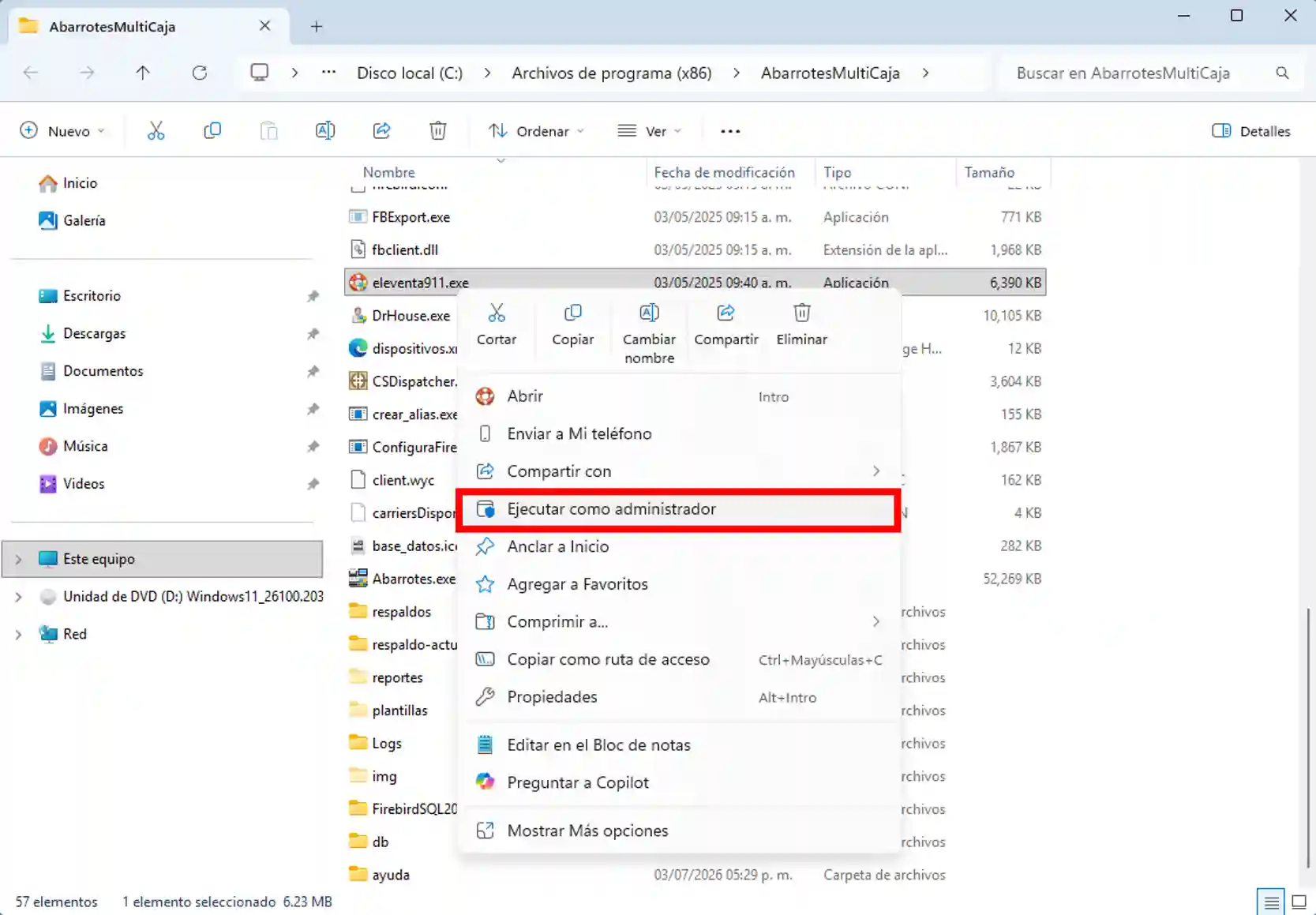Cut selection using the toolbar scissors icon
Image resolution: width=1316 pixels, height=915 pixels.
point(156,131)
